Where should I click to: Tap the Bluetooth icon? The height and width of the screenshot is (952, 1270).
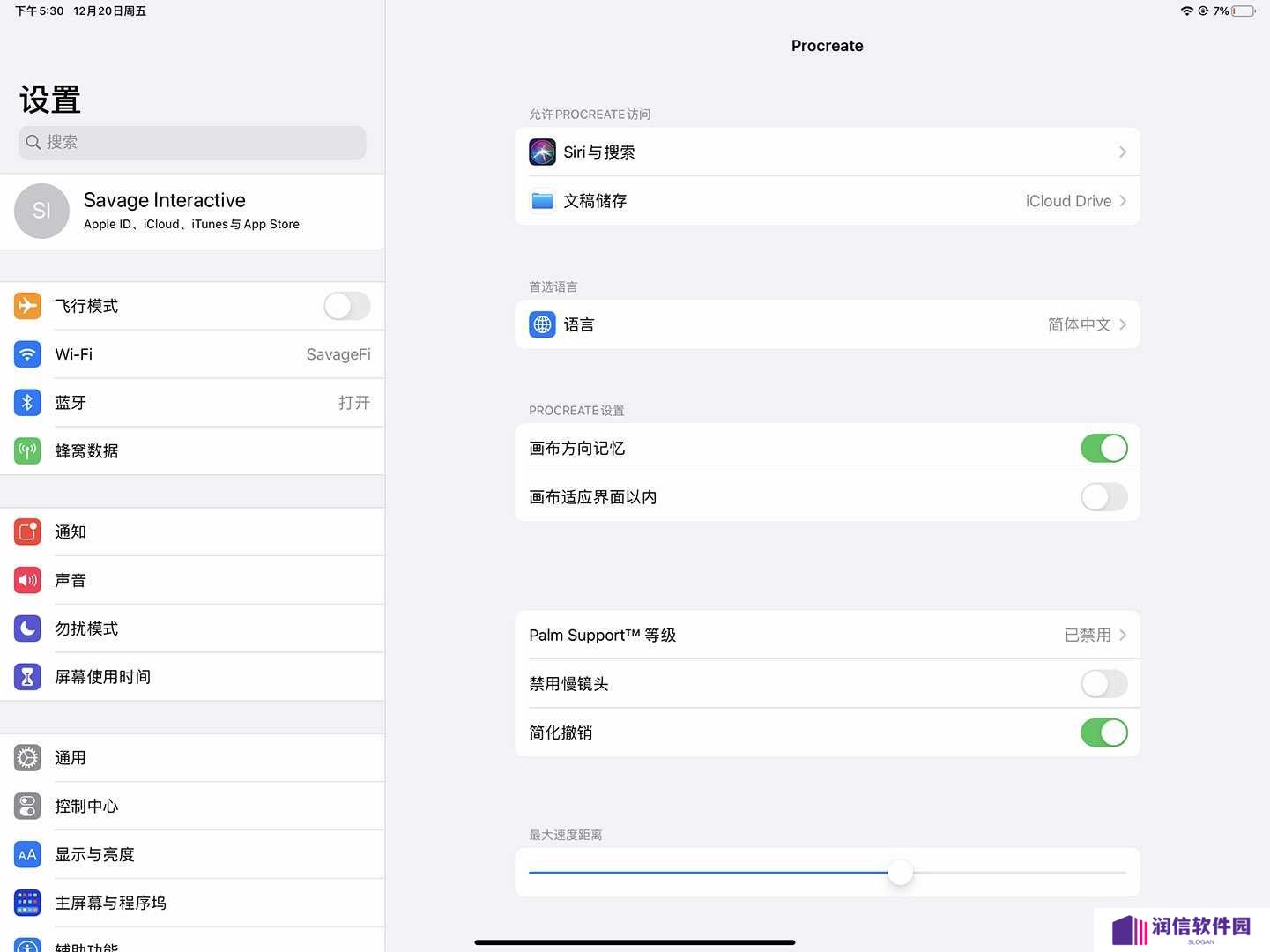27,403
